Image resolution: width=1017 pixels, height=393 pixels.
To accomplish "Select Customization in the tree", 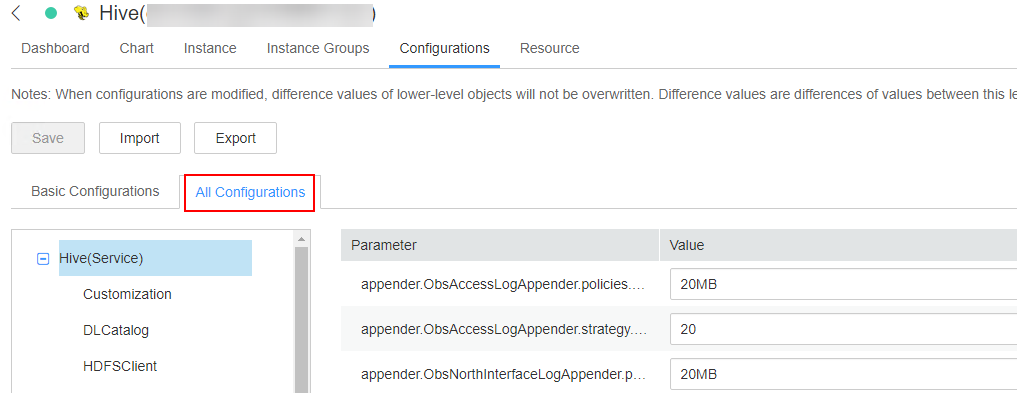I will [127, 294].
